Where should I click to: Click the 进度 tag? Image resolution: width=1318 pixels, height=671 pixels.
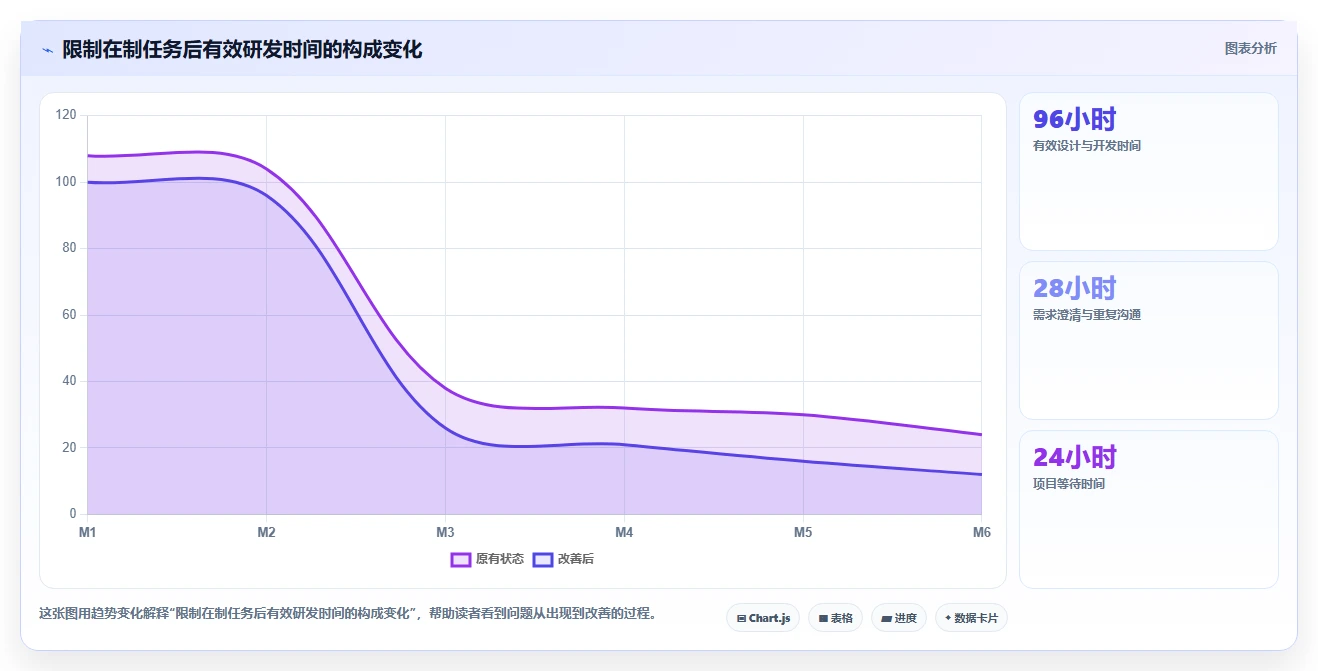click(x=899, y=618)
